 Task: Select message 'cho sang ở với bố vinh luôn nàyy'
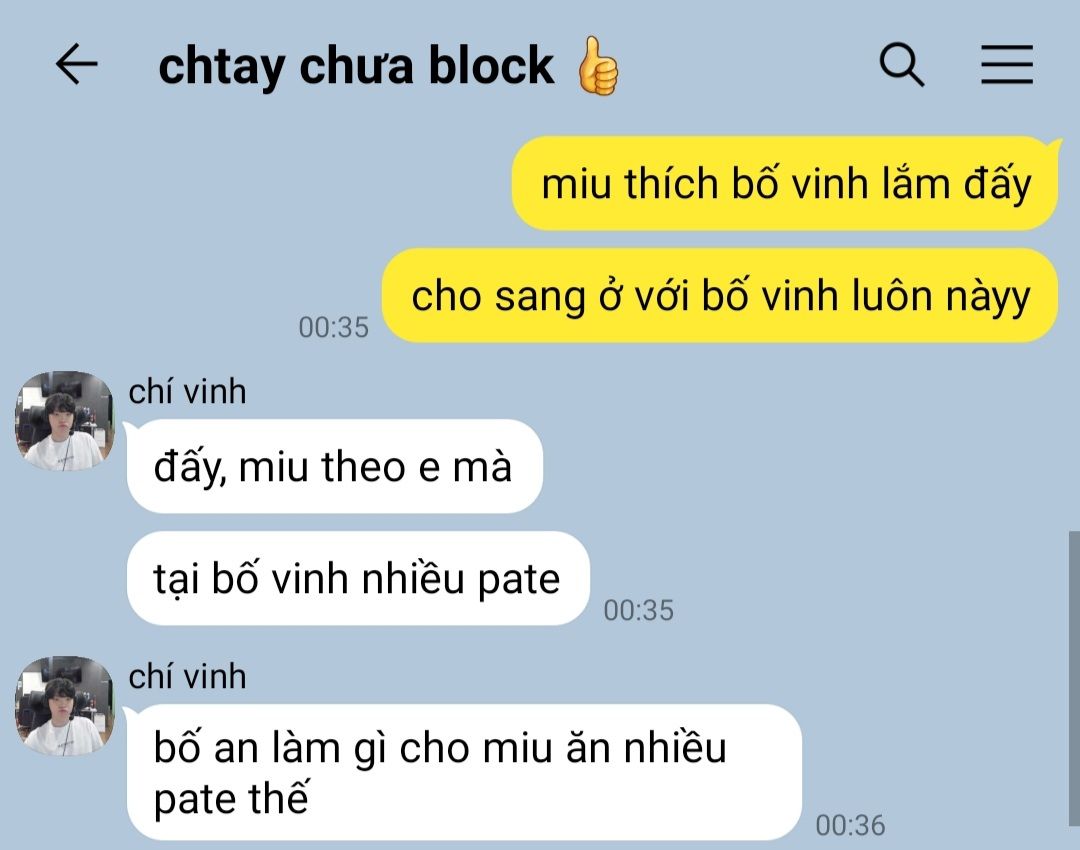coord(720,296)
